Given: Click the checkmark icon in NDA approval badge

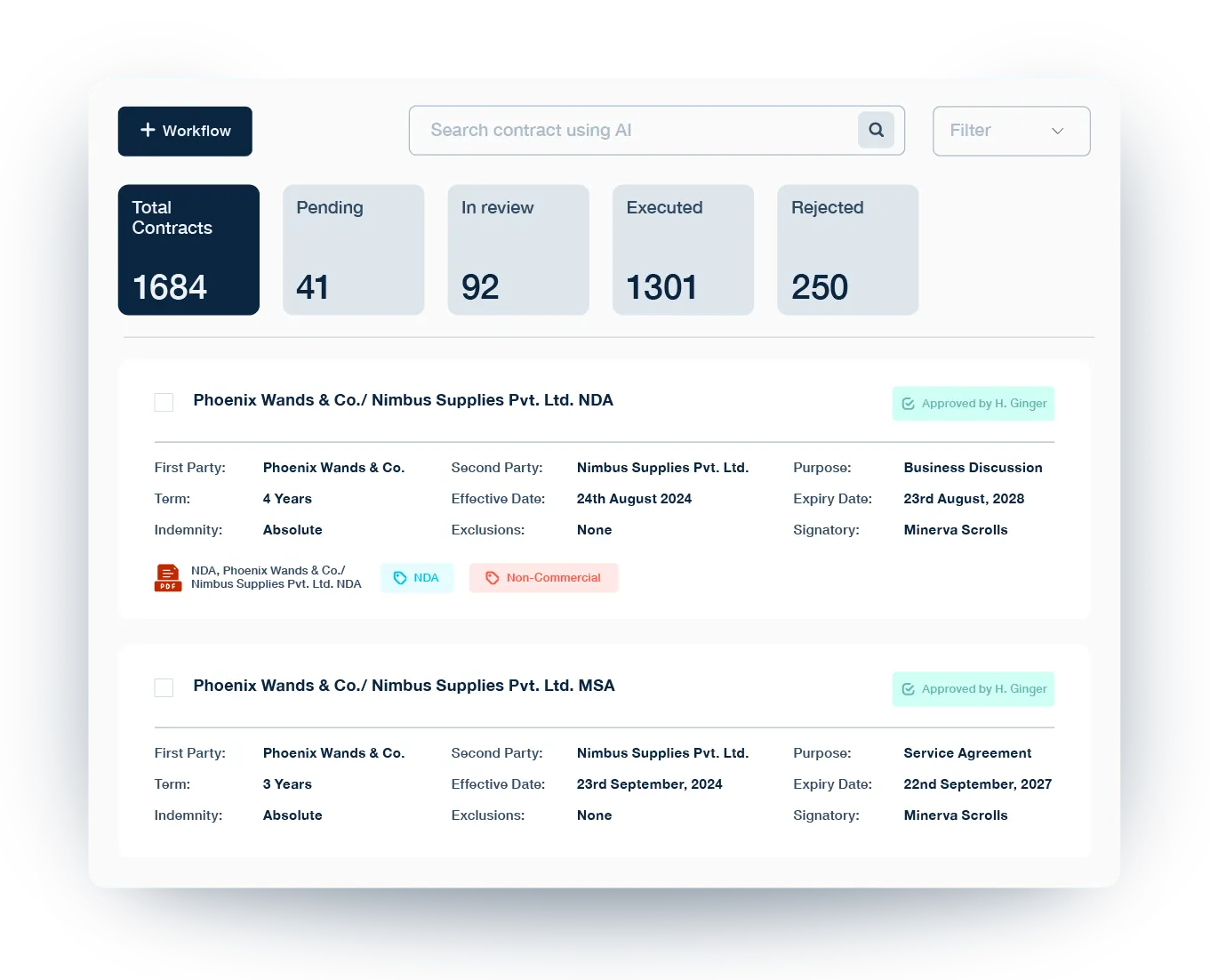Looking at the screenshot, I should (908, 403).
